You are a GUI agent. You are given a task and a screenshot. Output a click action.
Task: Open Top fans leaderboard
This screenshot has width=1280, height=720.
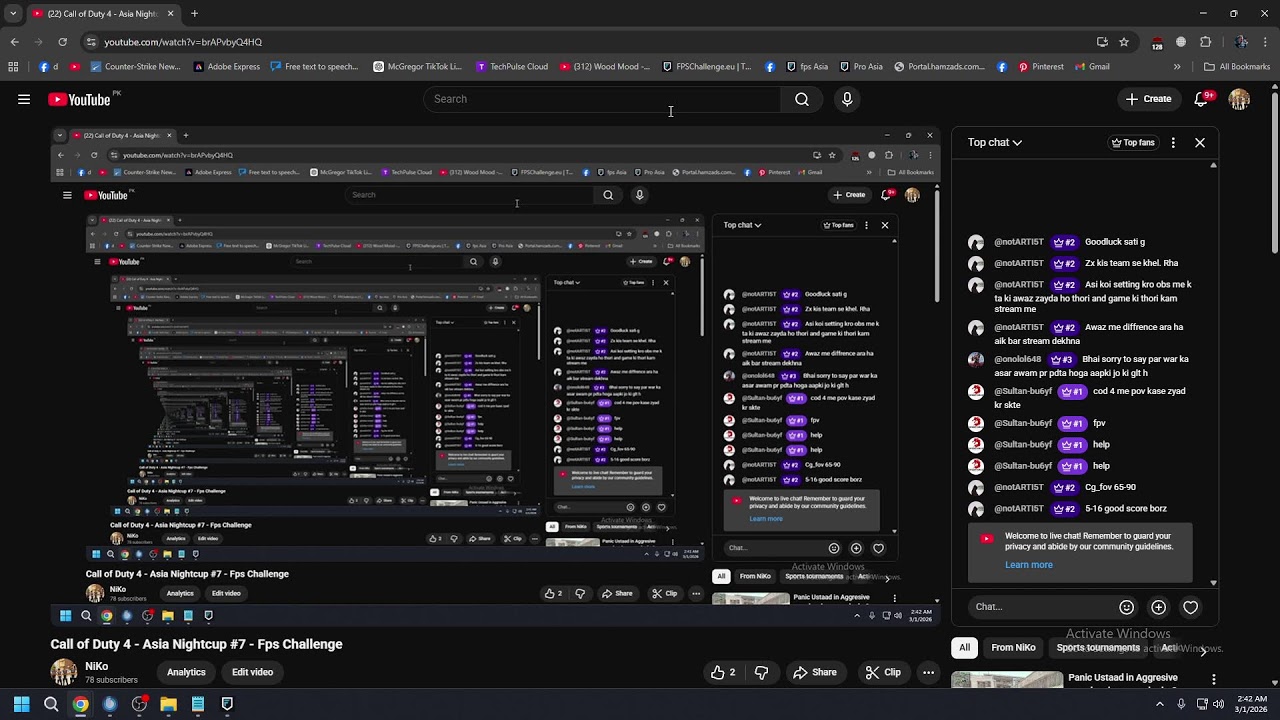tap(1133, 143)
